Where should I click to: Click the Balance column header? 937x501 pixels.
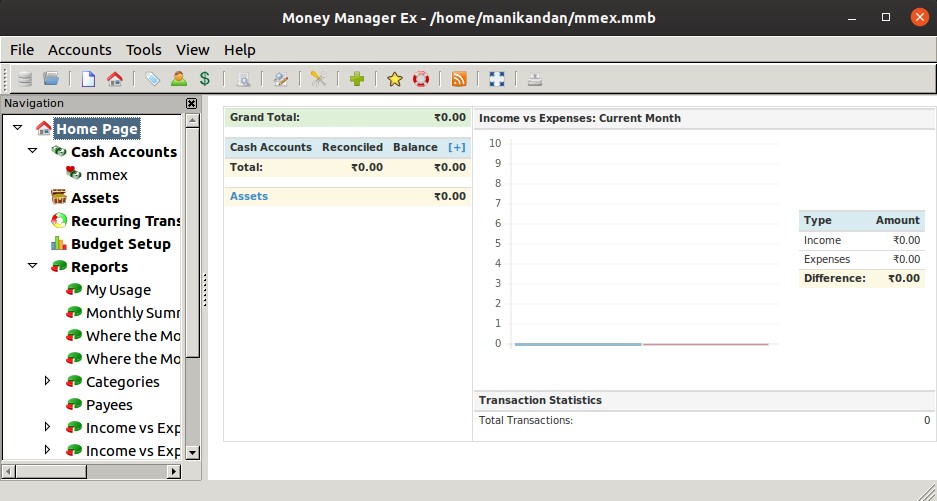(x=415, y=147)
